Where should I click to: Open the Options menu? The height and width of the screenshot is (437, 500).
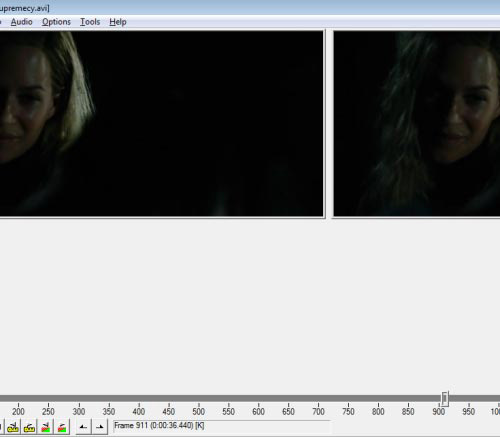point(56,22)
